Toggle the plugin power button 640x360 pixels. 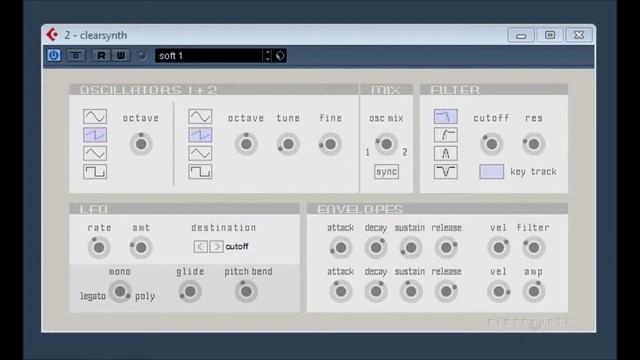pyautogui.click(x=54, y=55)
